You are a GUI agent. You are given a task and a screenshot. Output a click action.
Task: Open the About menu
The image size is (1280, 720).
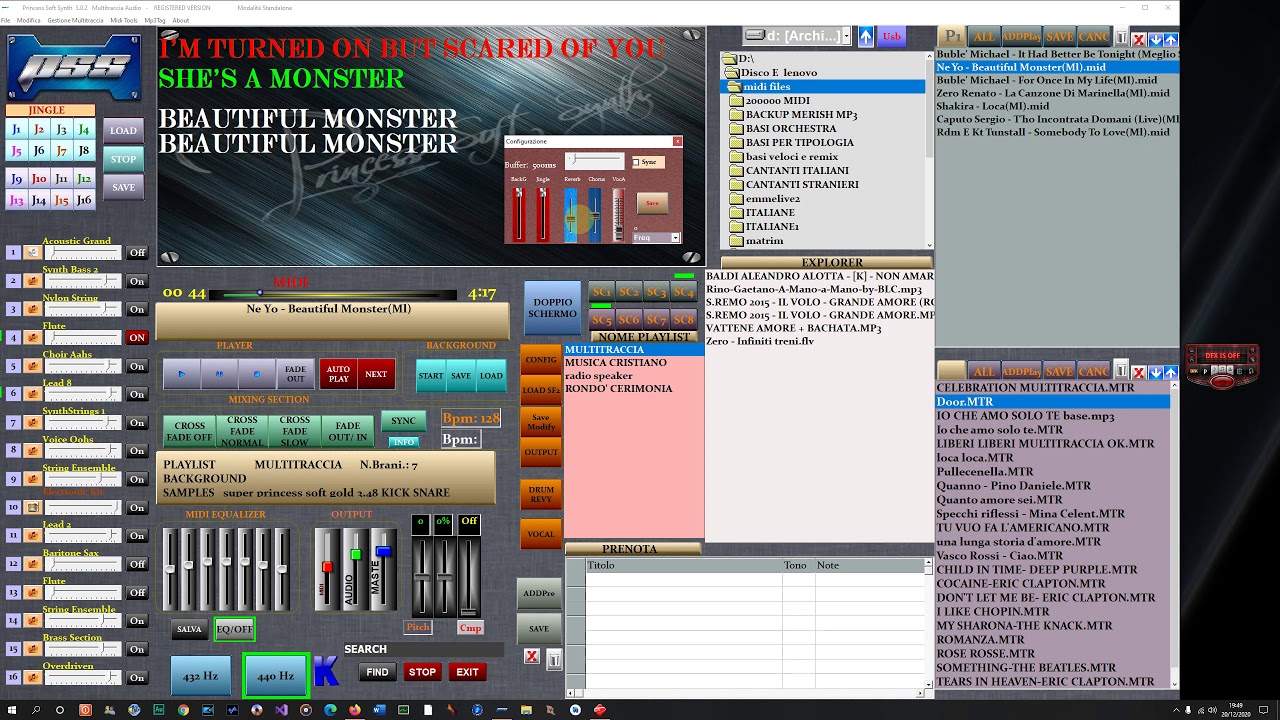[180, 20]
